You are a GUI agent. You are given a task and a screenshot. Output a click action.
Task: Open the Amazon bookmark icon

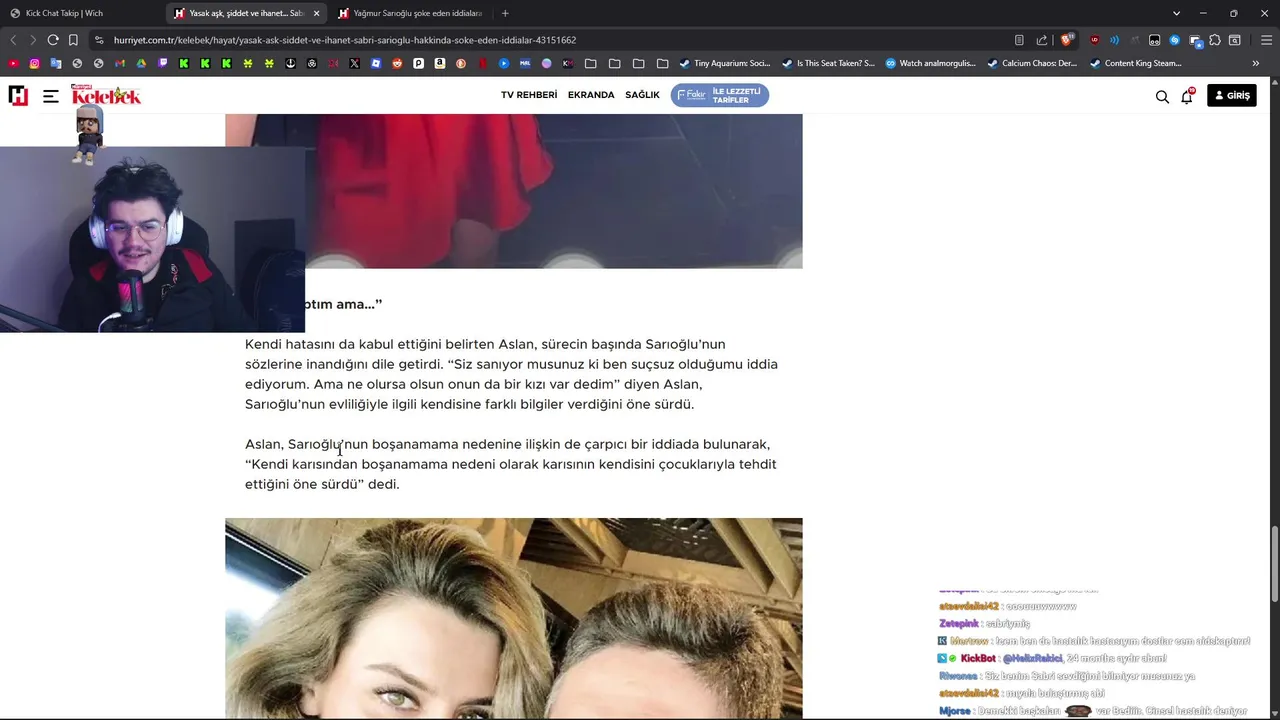click(x=439, y=63)
